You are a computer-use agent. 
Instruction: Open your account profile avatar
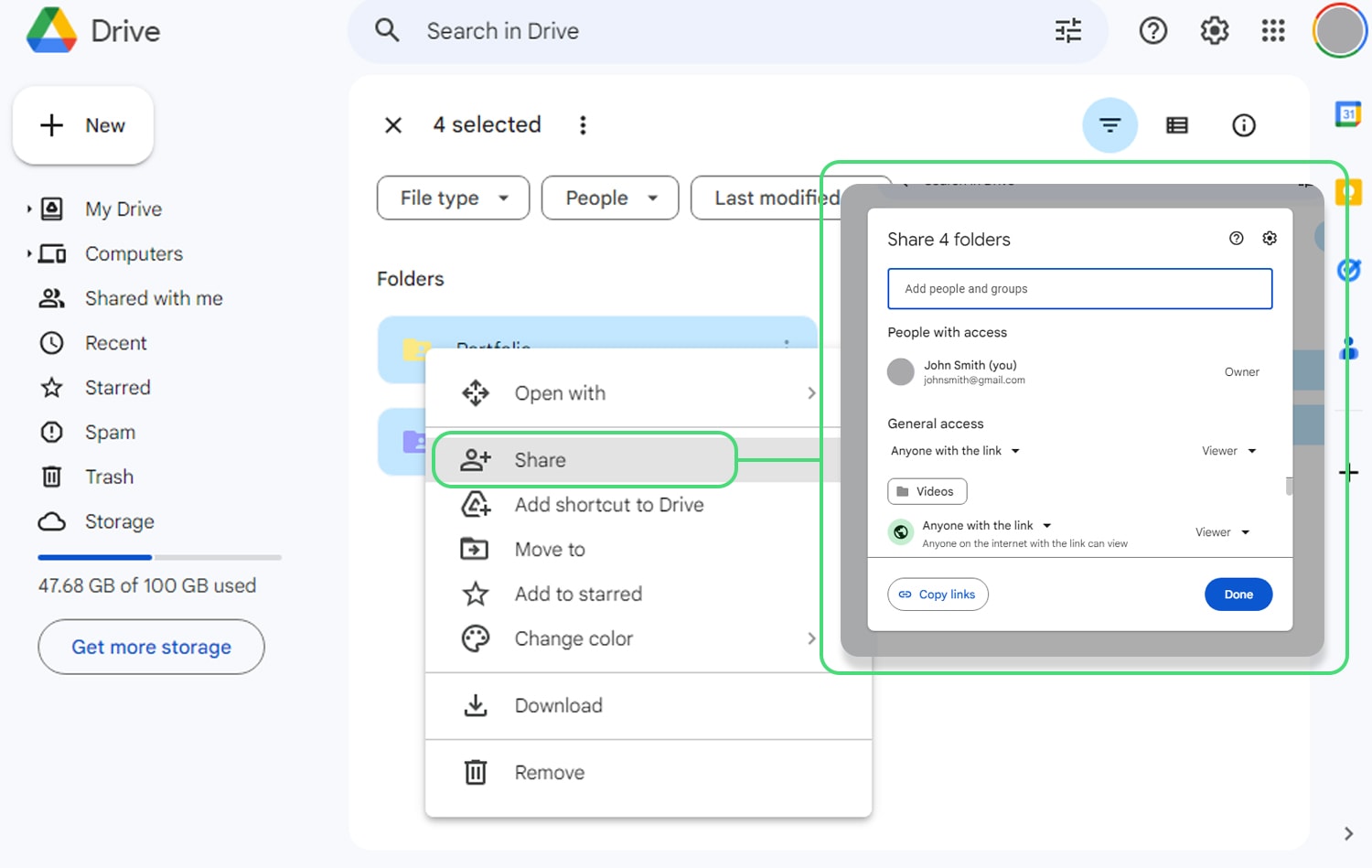[1338, 30]
